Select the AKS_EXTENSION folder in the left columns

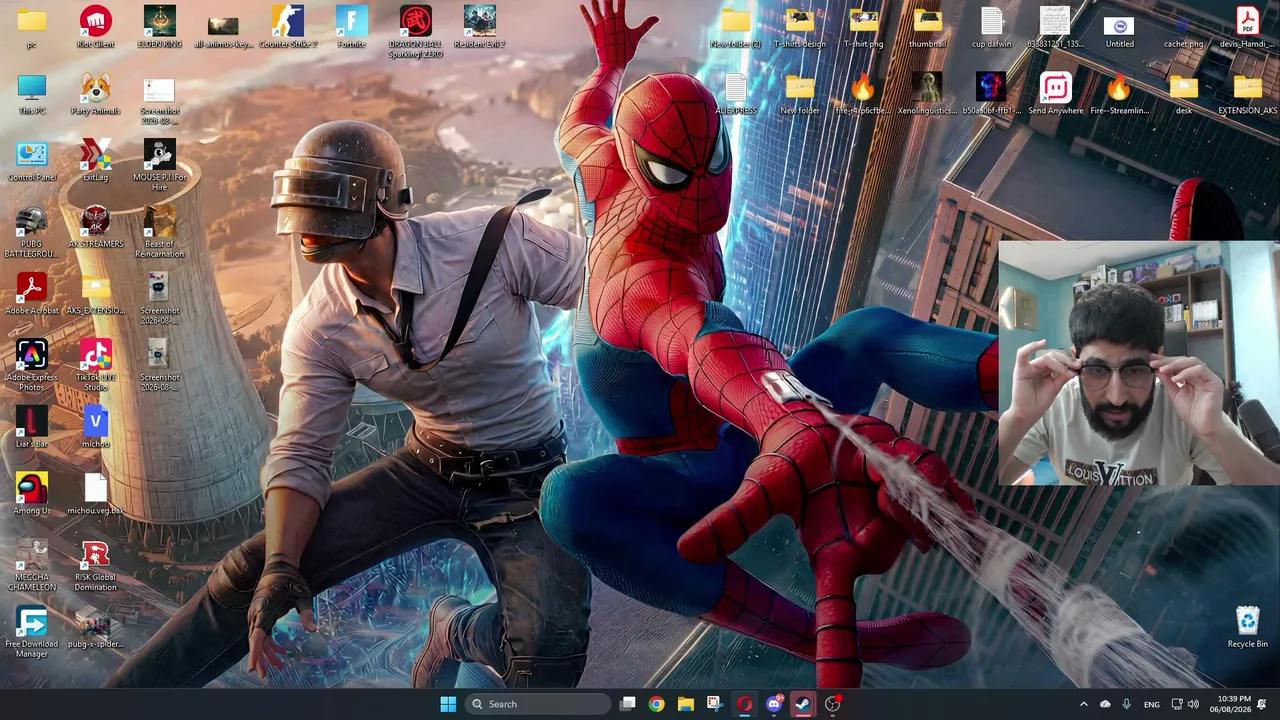click(95, 295)
